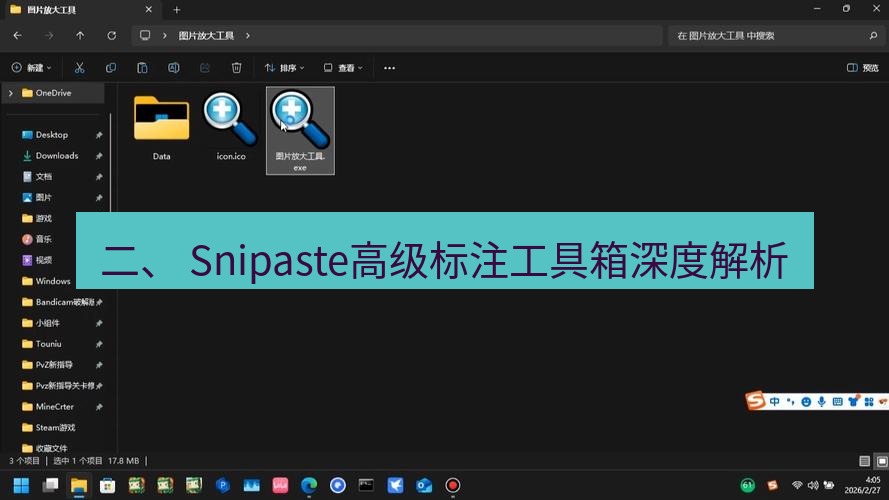The height and width of the screenshot is (500, 889).
Task: Open the three-dot more options menu
Action: point(389,68)
